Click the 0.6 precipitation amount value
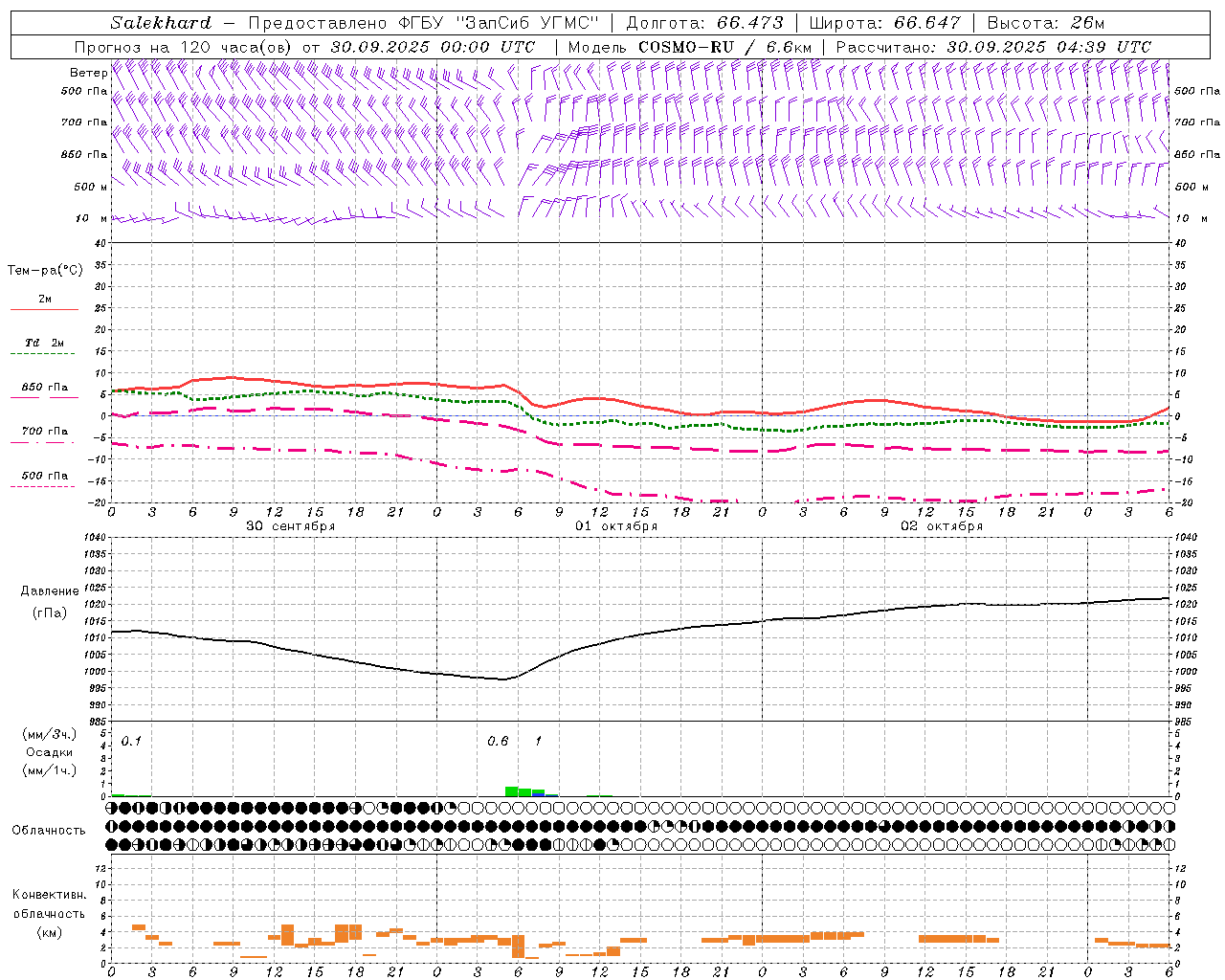 tap(498, 741)
